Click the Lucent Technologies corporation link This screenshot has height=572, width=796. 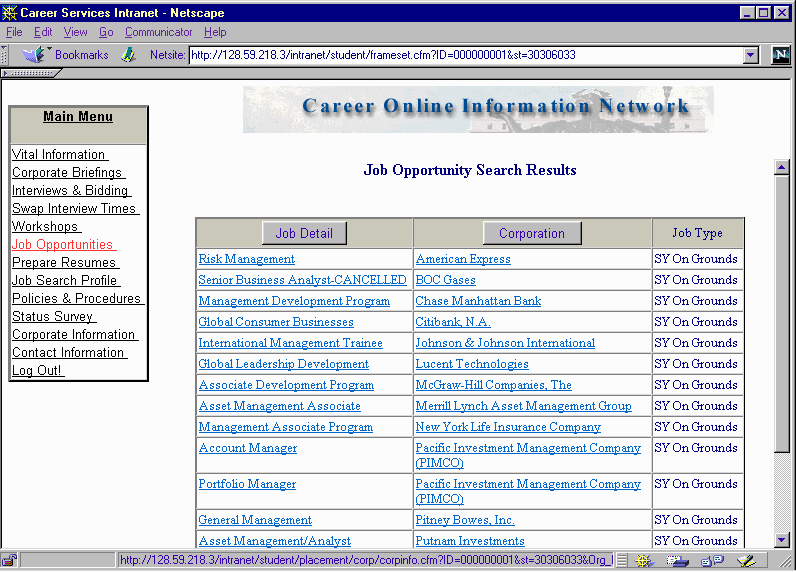(472, 364)
